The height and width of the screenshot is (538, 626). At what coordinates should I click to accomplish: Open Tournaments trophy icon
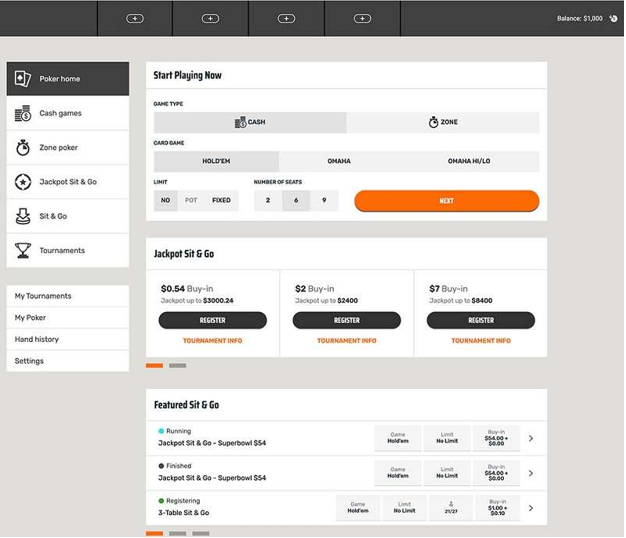pyautogui.click(x=23, y=251)
